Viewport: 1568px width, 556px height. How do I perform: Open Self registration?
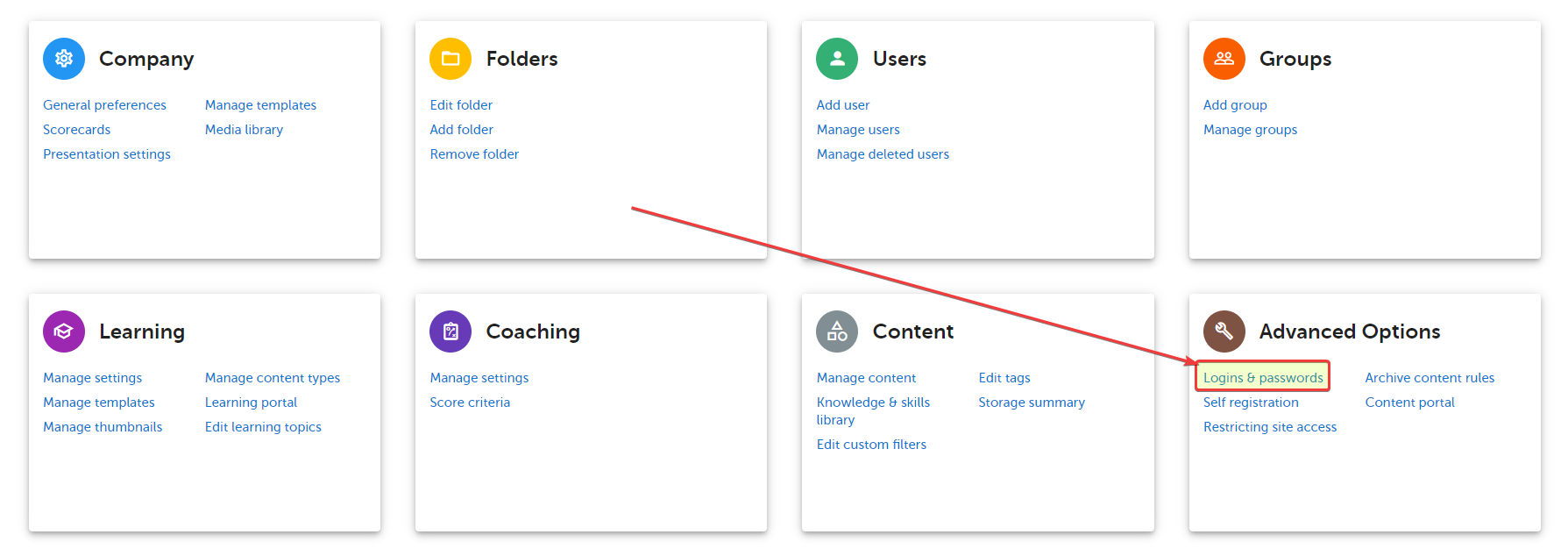1251,403
